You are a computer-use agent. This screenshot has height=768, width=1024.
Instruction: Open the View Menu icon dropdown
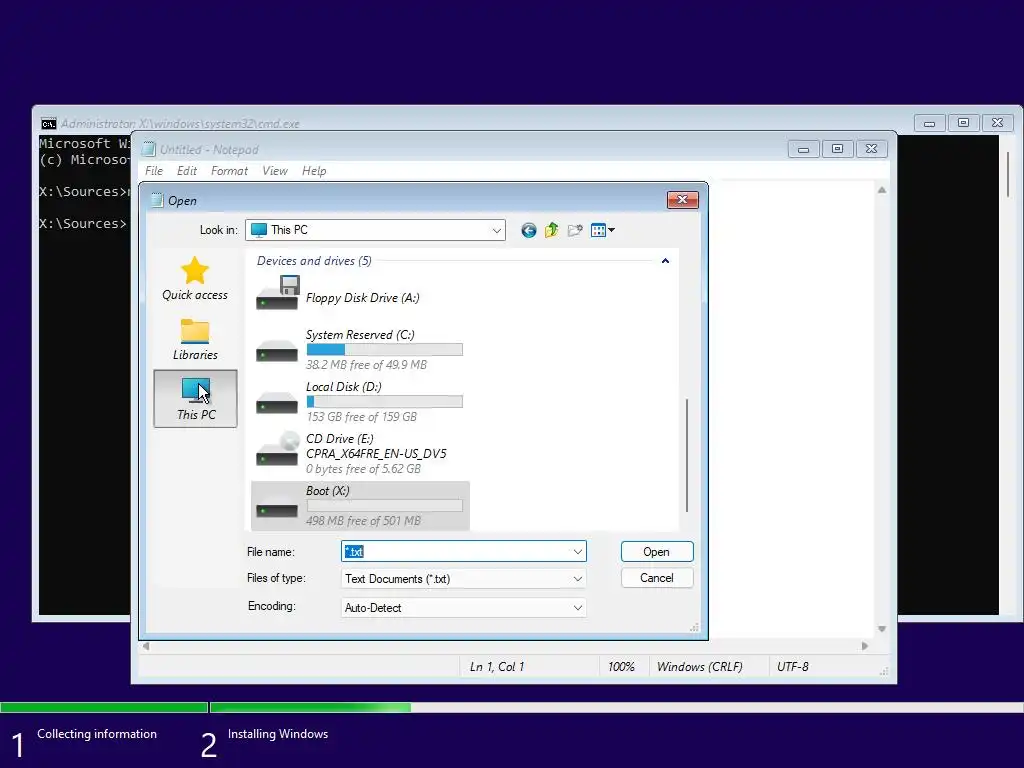pyautogui.click(x=602, y=230)
